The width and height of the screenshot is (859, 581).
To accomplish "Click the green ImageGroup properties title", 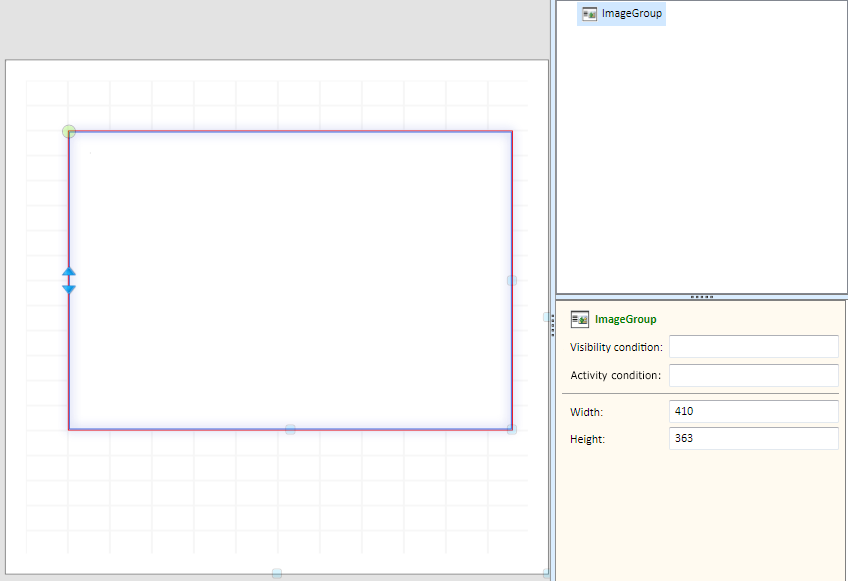I will point(625,320).
